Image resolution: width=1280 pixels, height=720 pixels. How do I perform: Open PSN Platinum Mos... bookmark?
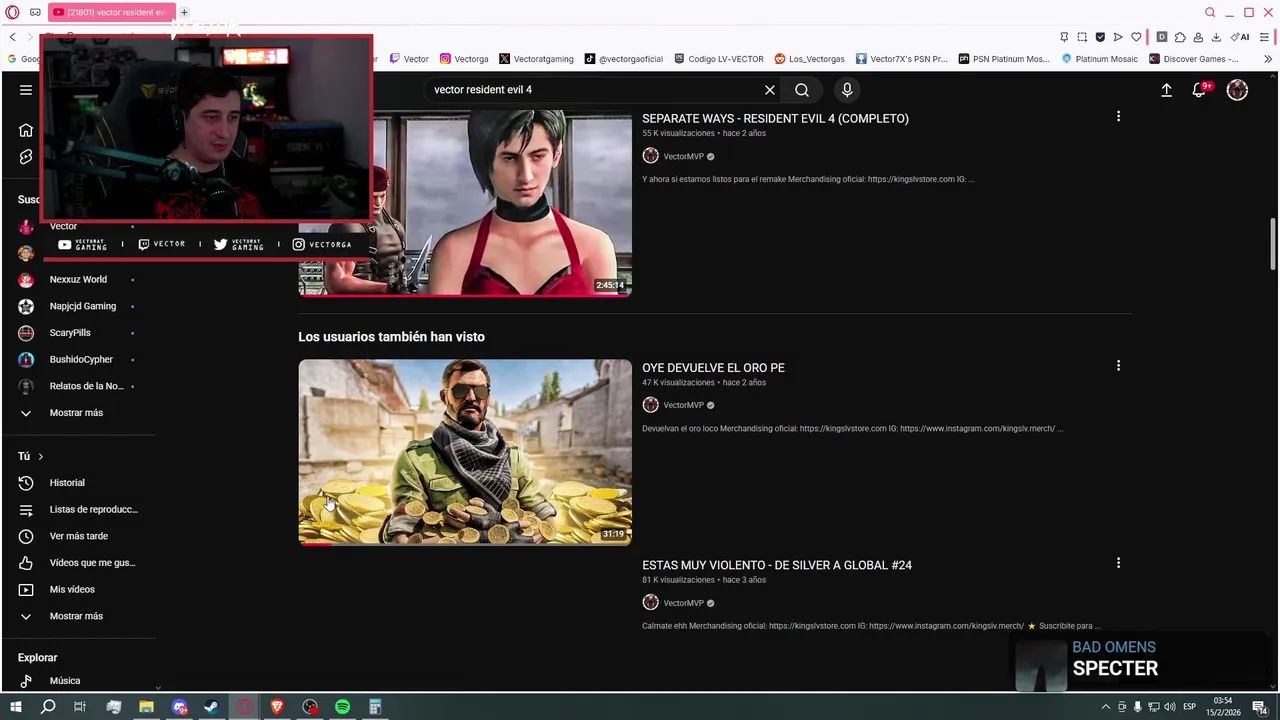[x=1003, y=59]
